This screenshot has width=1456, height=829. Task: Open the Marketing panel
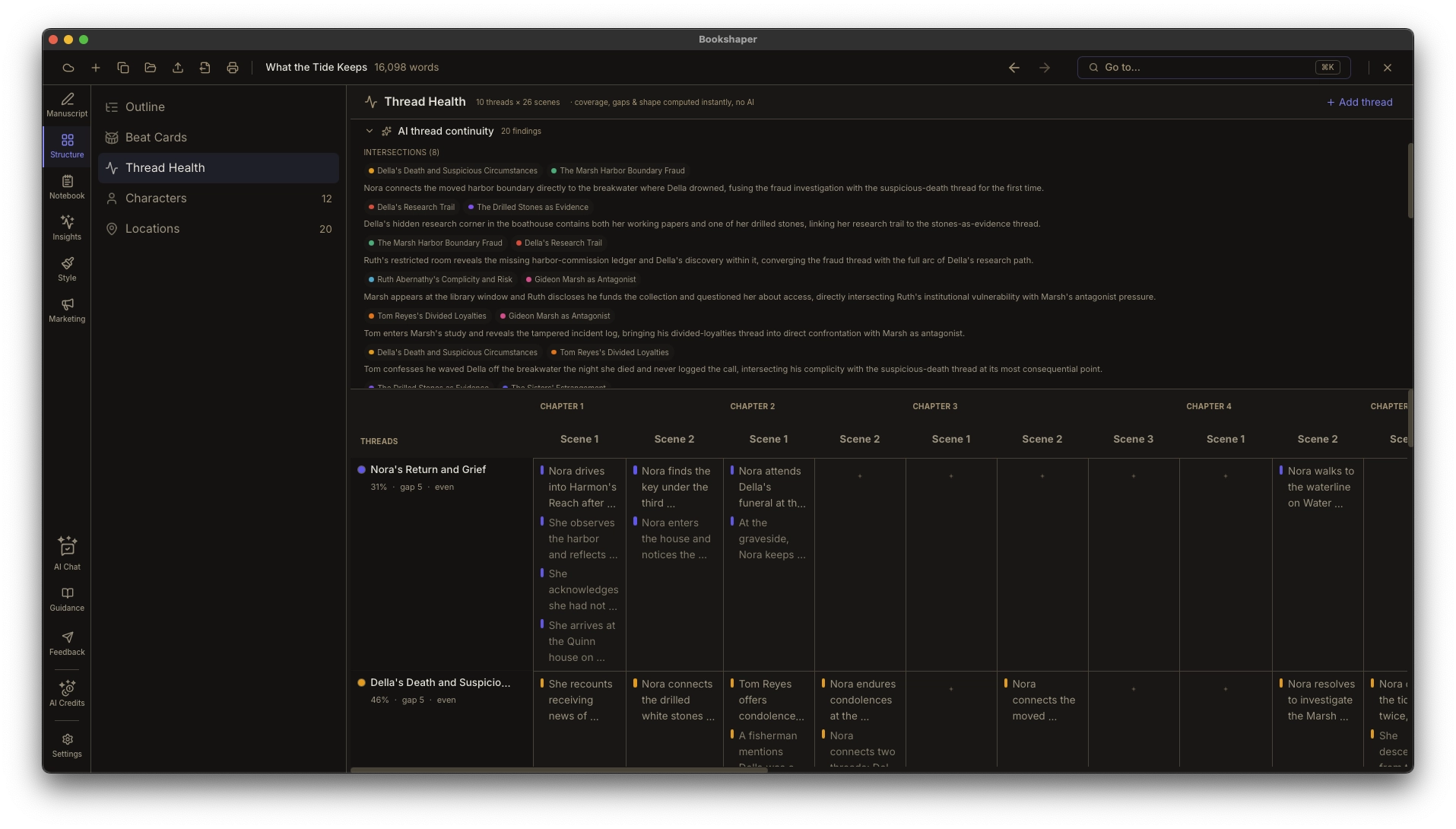pos(67,310)
